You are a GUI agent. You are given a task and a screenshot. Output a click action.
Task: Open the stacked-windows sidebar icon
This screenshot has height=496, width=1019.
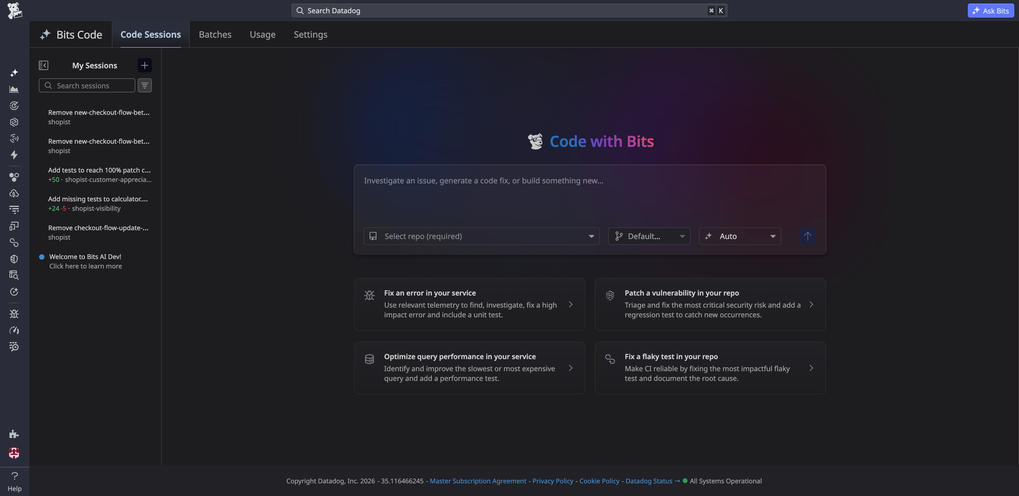click(x=14, y=226)
